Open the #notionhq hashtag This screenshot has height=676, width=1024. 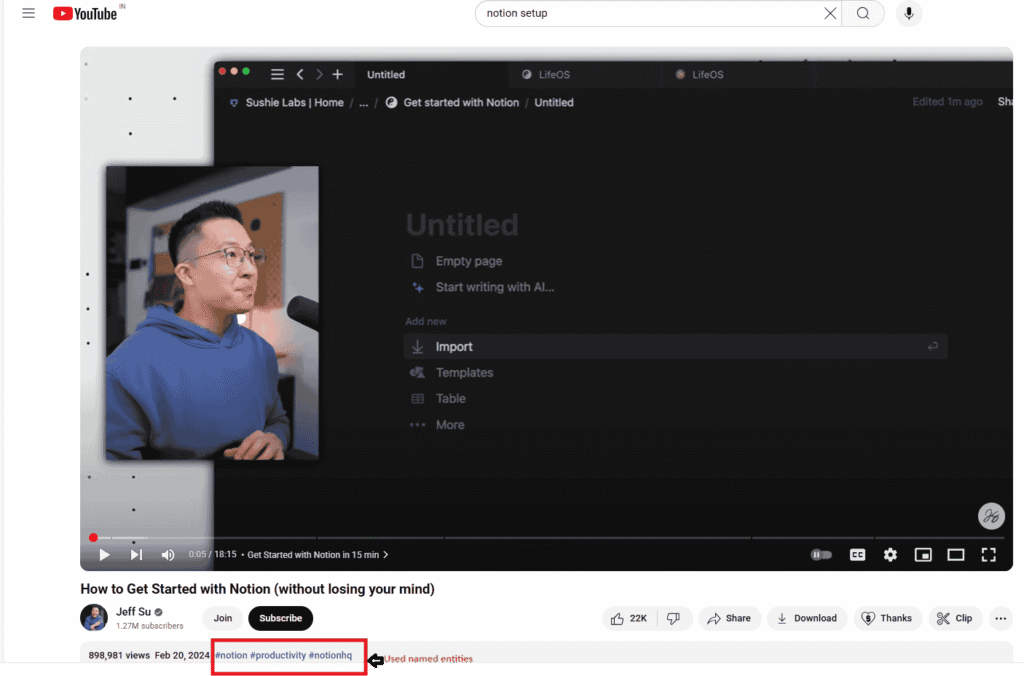[x=330, y=655]
